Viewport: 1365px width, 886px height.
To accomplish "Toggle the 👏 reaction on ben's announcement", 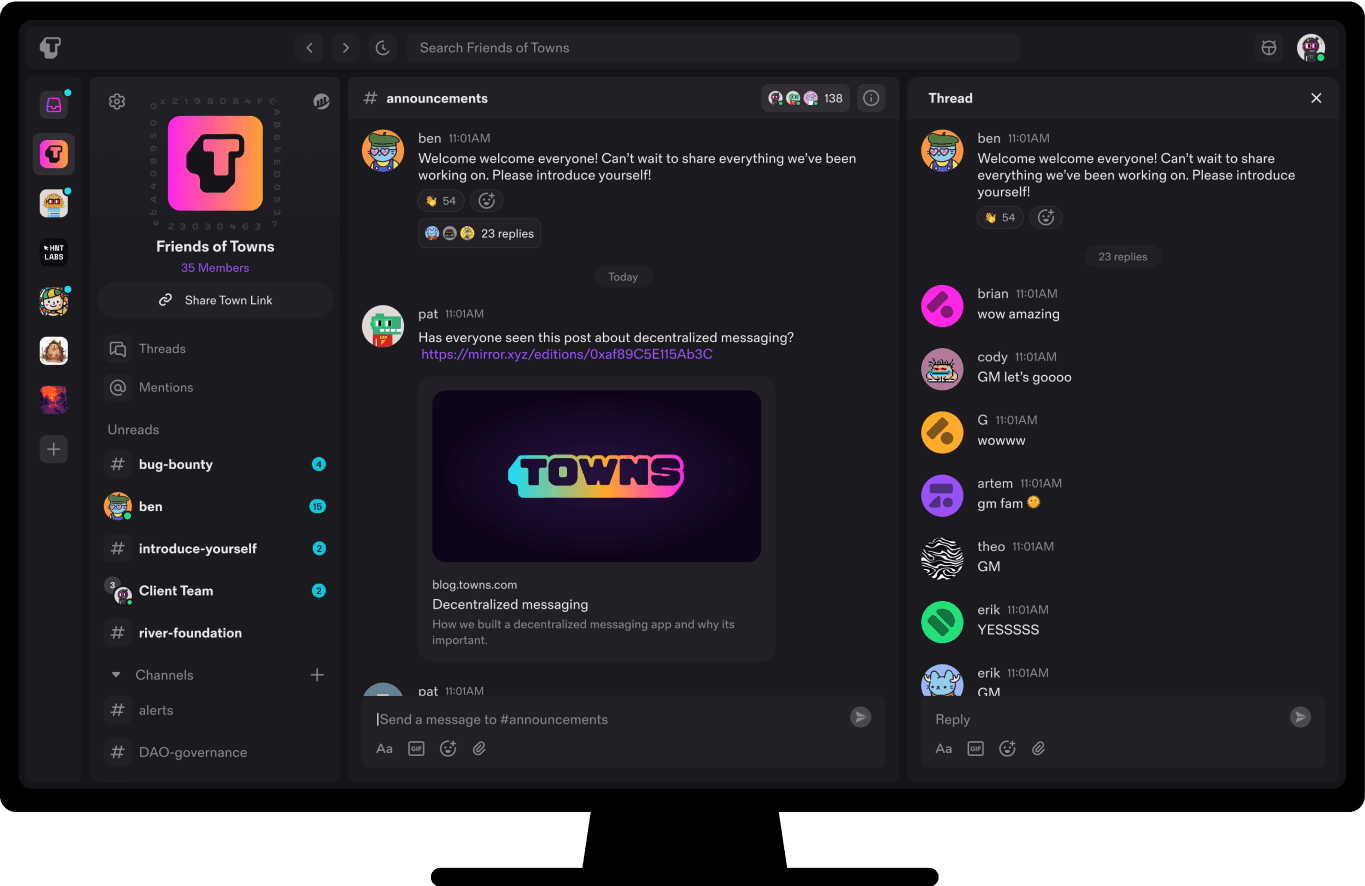I will [x=440, y=200].
